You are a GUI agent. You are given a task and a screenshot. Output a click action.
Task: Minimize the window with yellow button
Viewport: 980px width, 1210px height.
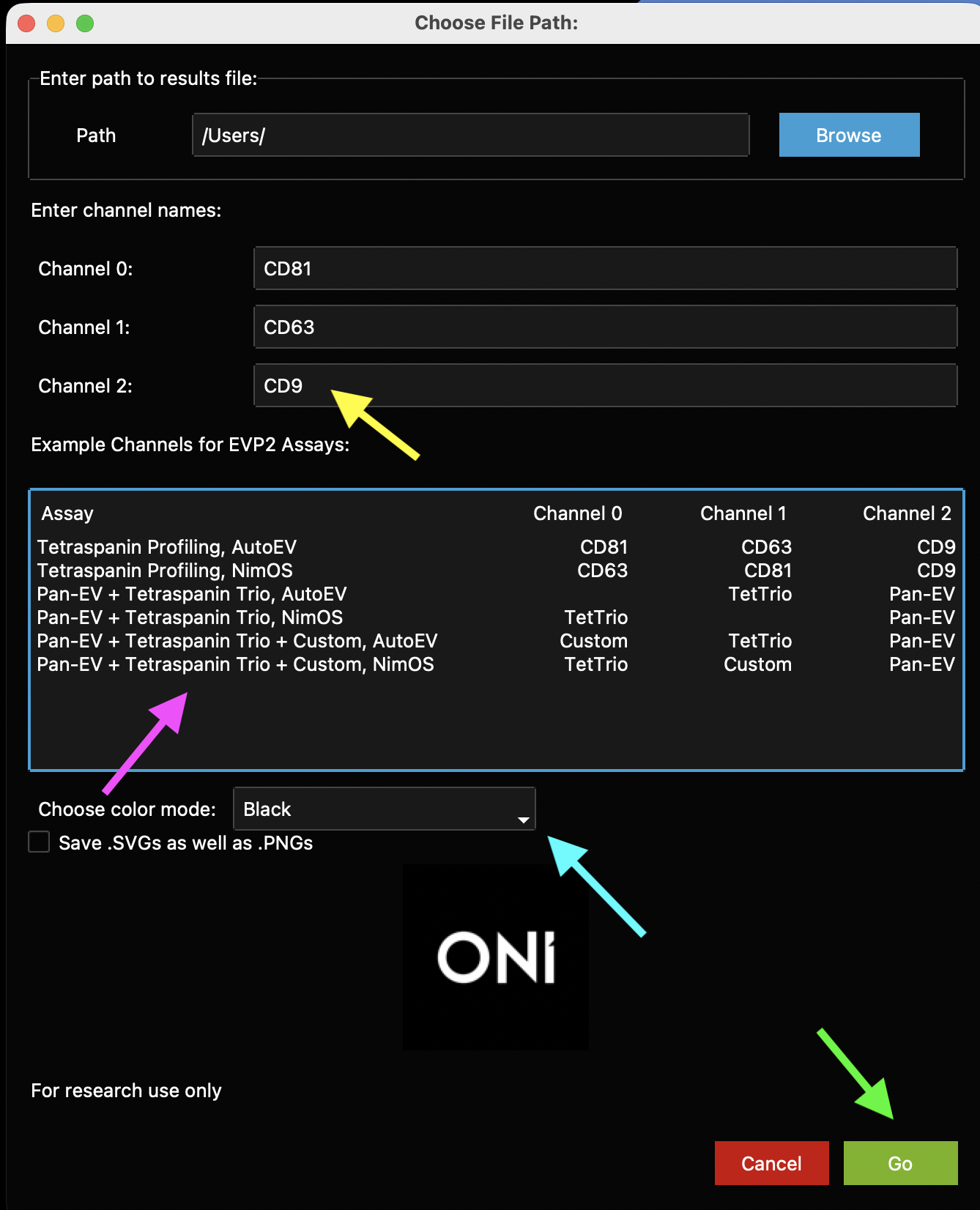[56, 23]
